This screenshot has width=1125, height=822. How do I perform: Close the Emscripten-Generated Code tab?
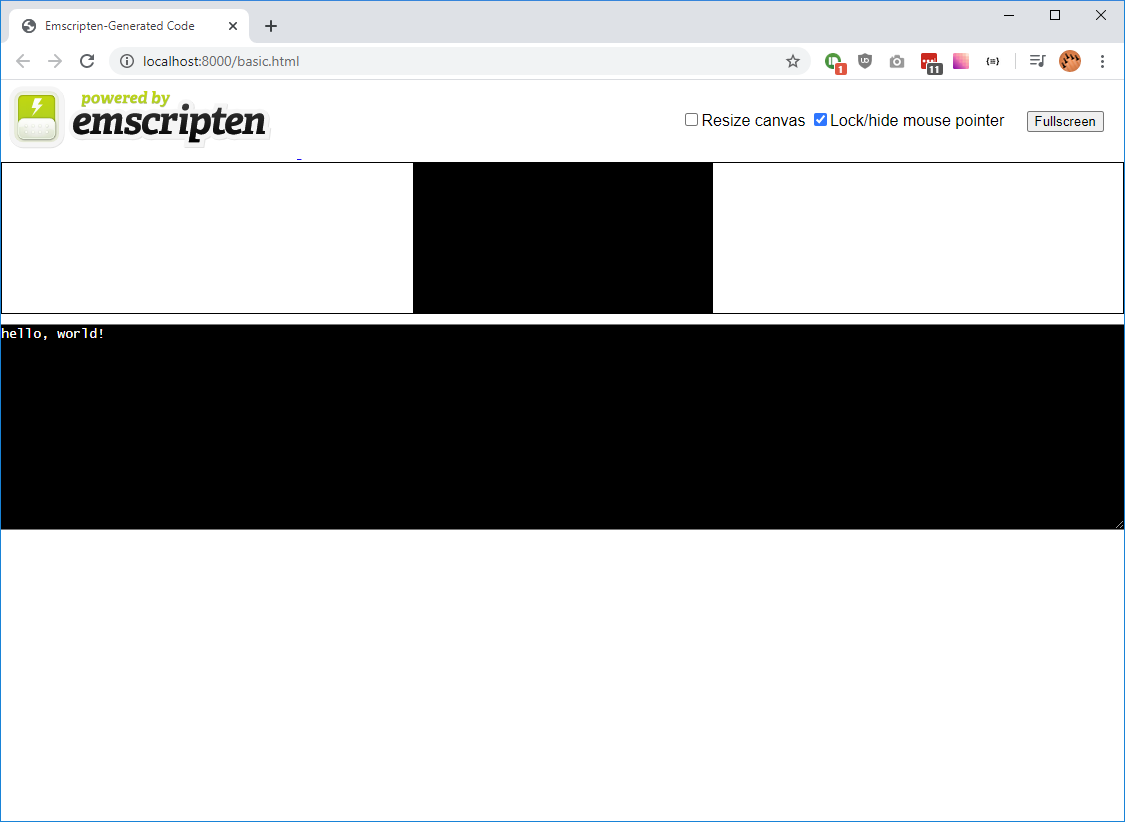pos(232,26)
